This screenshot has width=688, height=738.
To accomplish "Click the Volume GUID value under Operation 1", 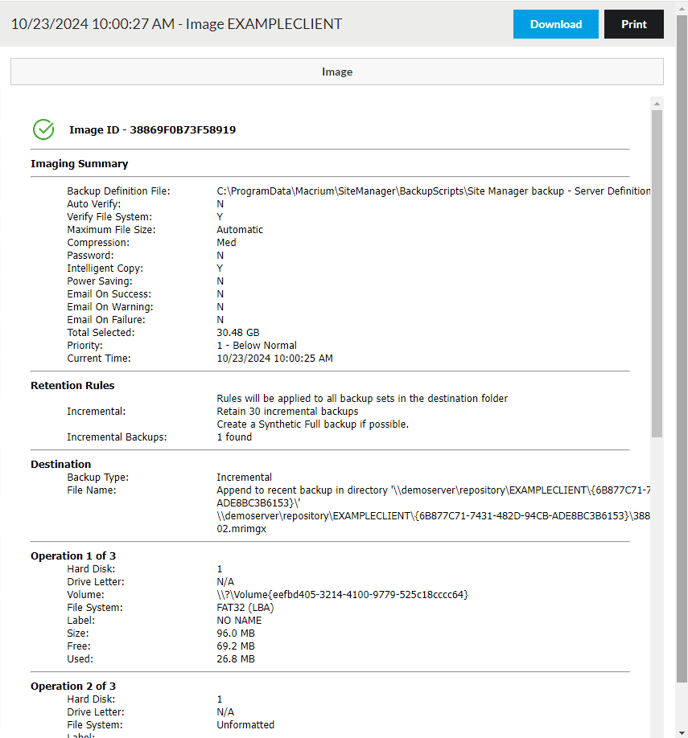I will (x=342, y=594).
